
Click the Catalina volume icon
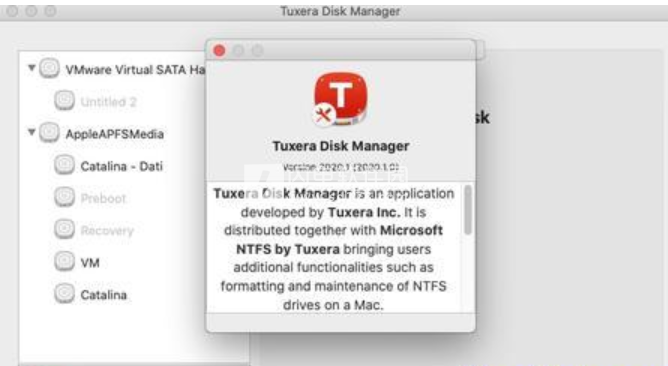point(64,294)
